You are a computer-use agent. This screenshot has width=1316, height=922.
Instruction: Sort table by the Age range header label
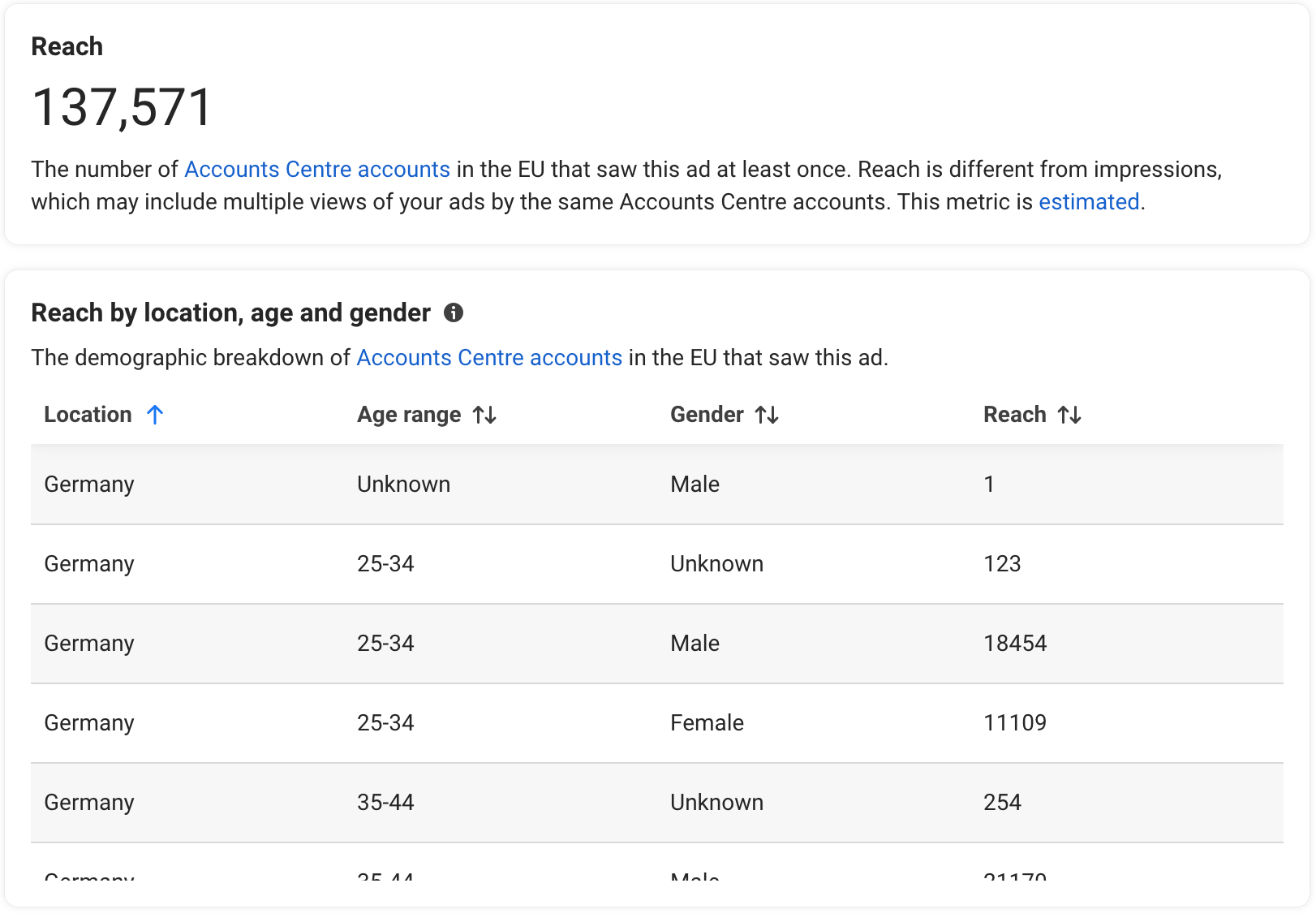409,415
